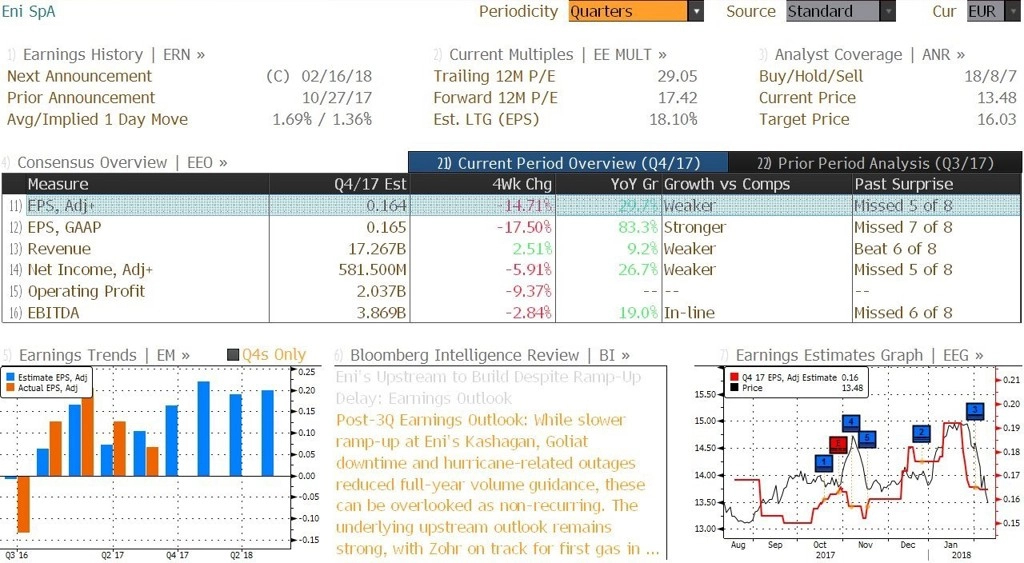
Task: Select the Revenue measure row
Action: pyautogui.click(x=511, y=249)
